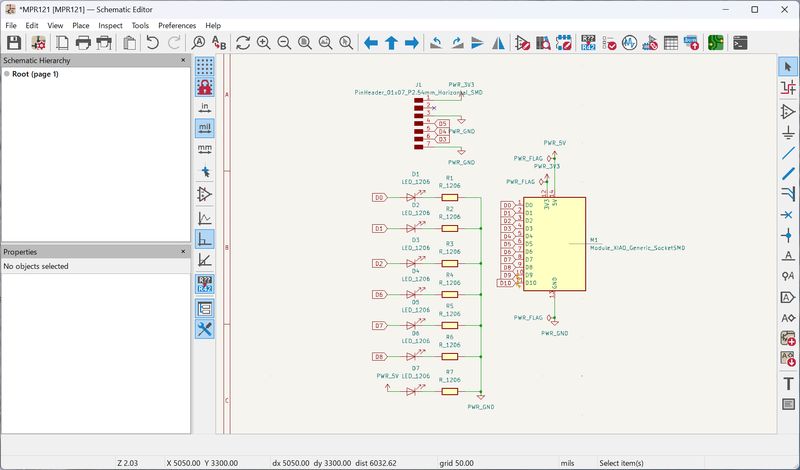Open the Preferences menu
The width and height of the screenshot is (800, 470).
coord(177,26)
